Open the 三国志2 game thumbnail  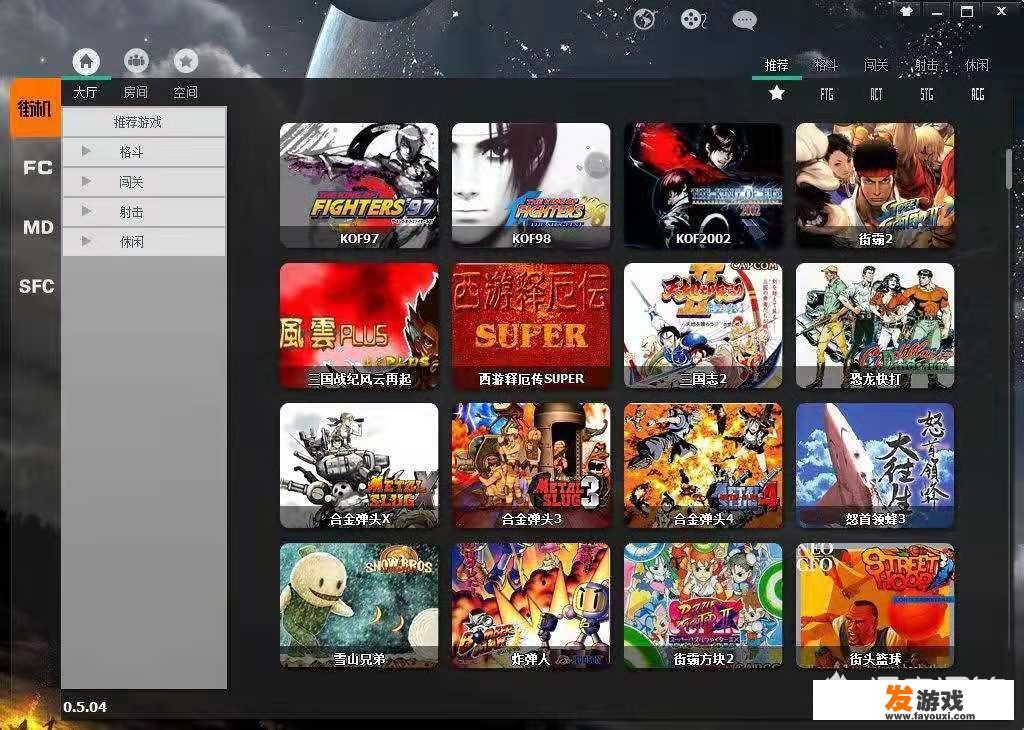tap(703, 326)
